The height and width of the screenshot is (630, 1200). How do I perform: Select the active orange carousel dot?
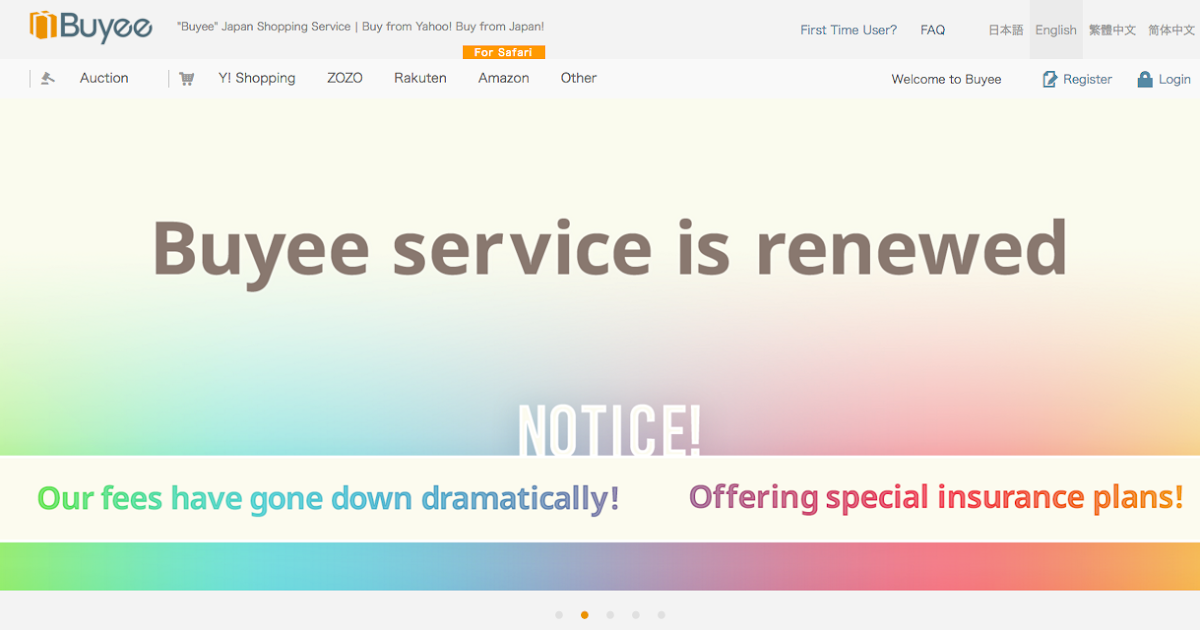click(584, 615)
